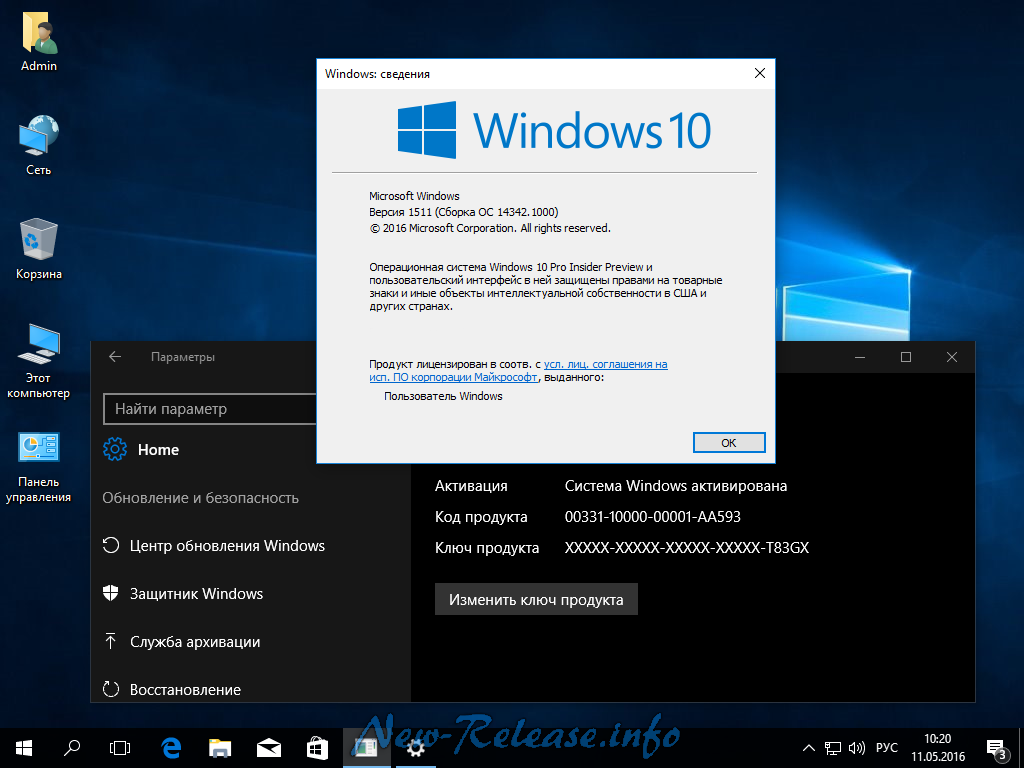Open Защитник Windows section
Image resolution: width=1024 pixels, height=768 pixels.
(184, 594)
